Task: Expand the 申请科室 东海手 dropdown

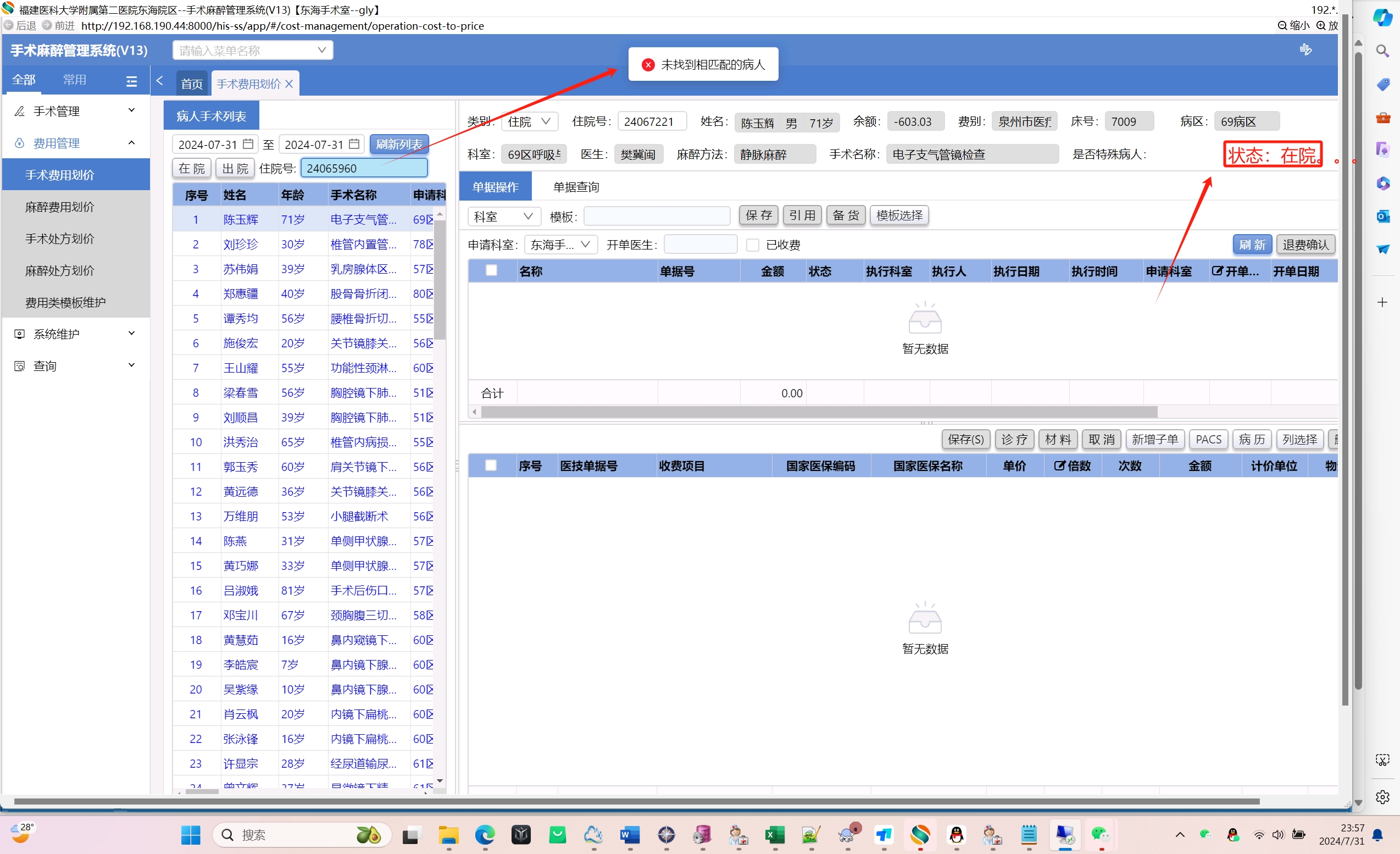Action: coord(562,245)
